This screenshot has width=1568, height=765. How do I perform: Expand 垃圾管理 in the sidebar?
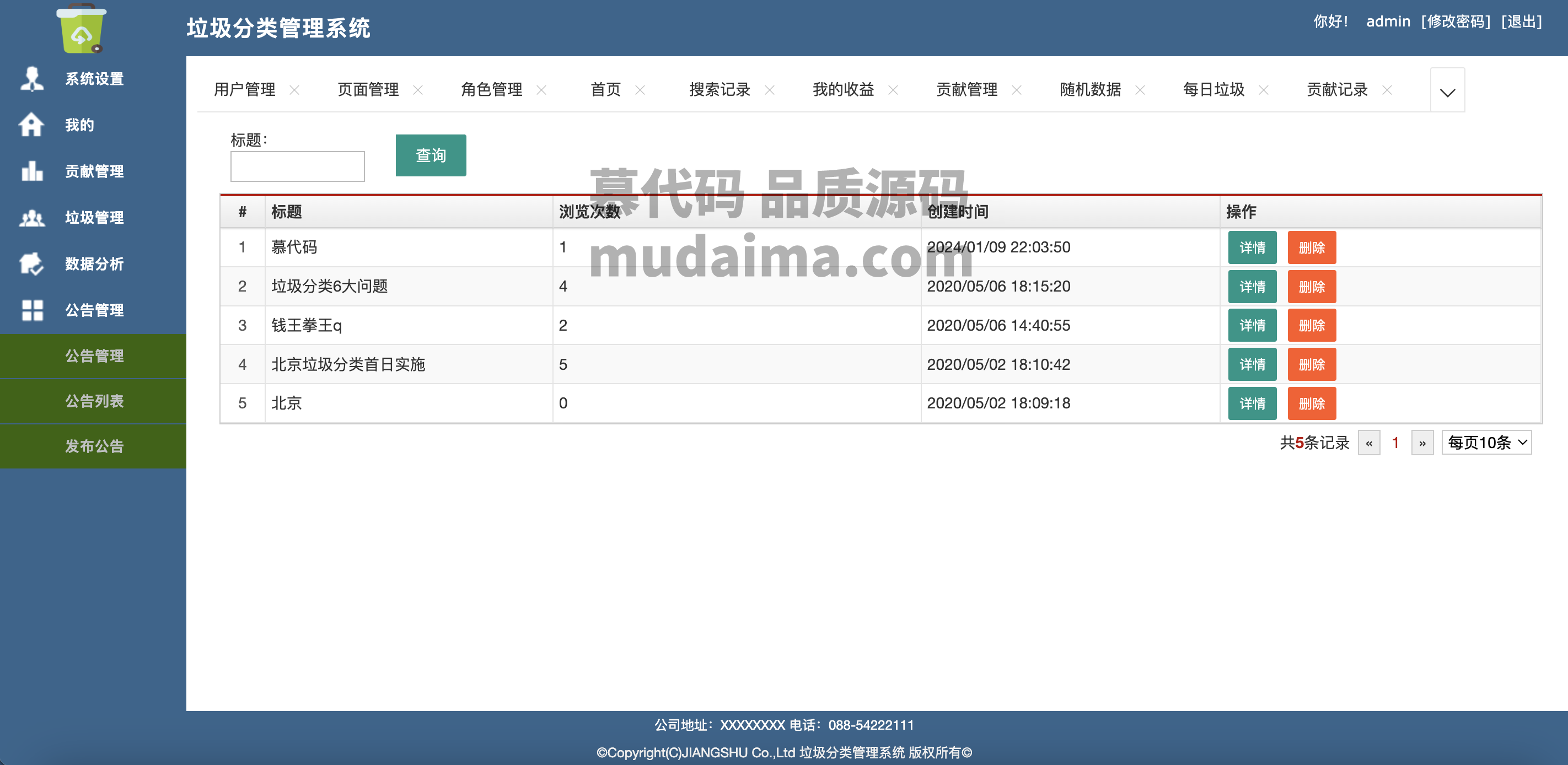point(93,217)
